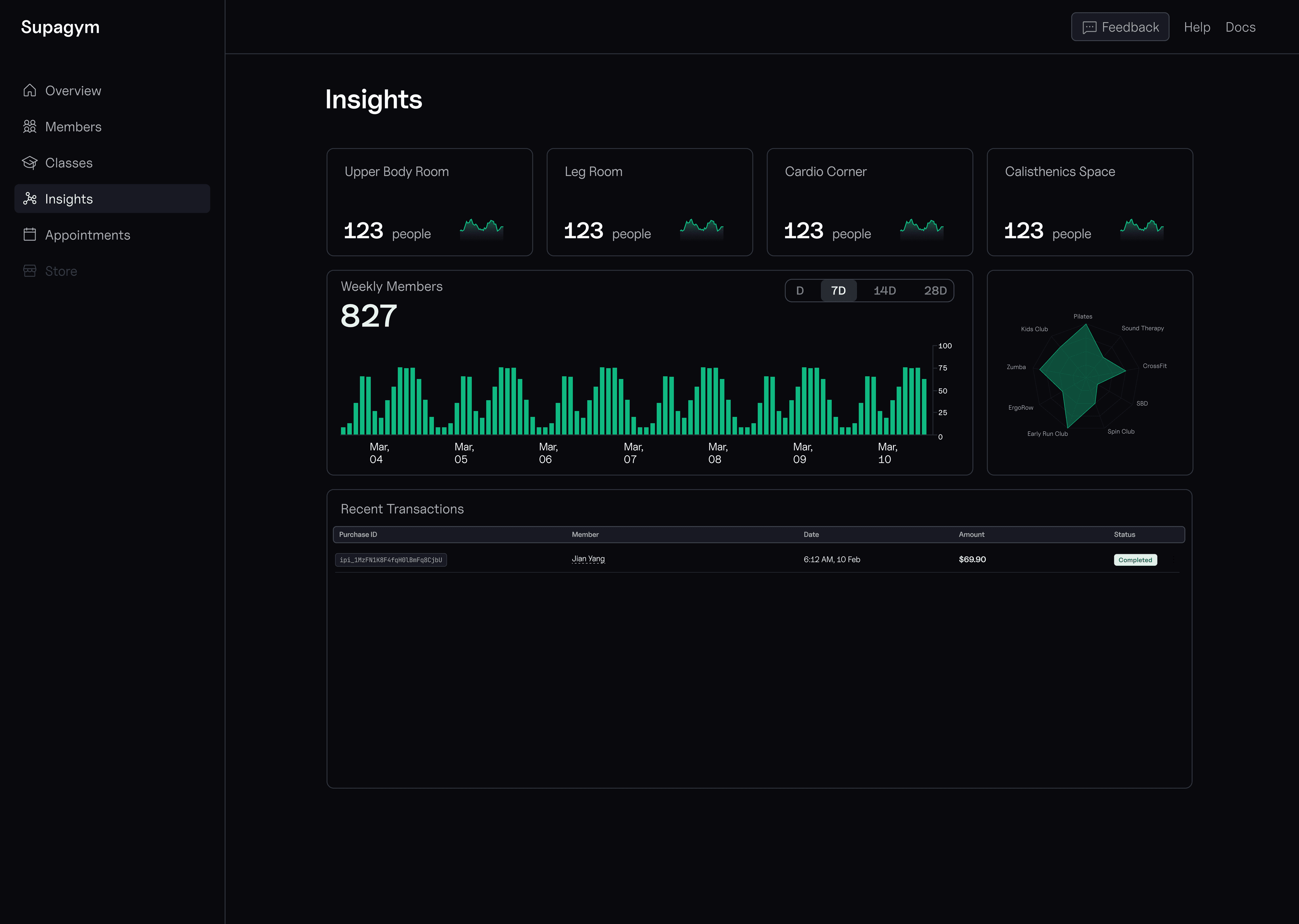
Task: Click the Insights nodes icon
Action: [x=29, y=199]
